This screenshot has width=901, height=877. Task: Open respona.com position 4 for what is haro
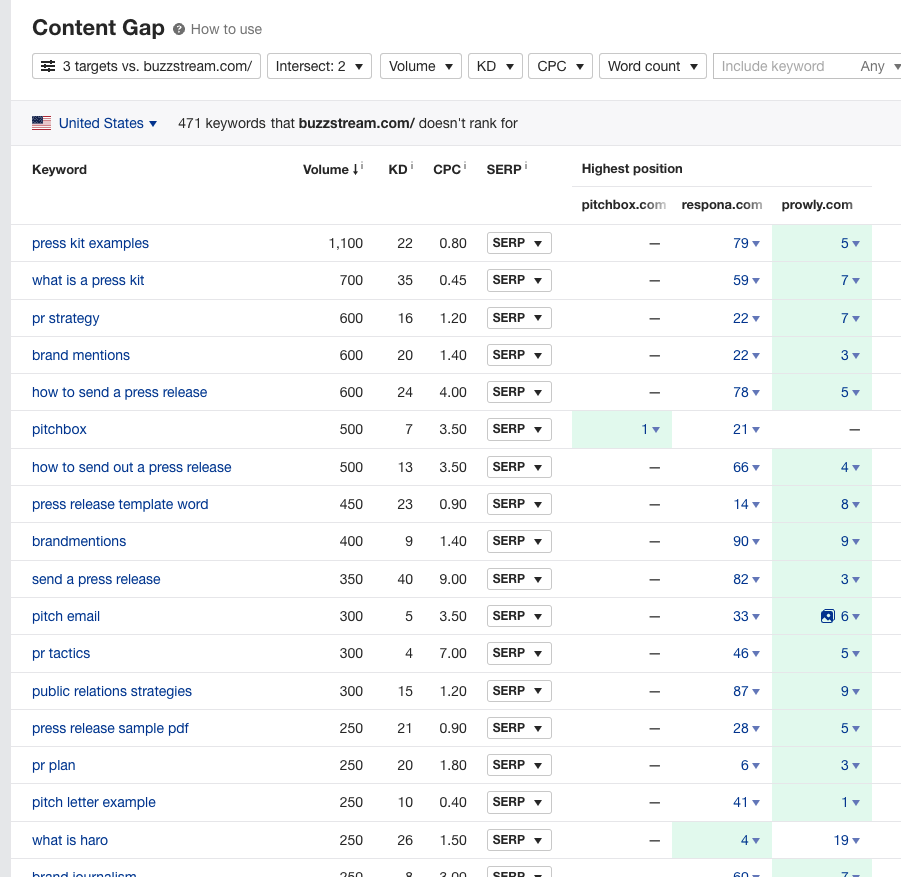pos(750,840)
